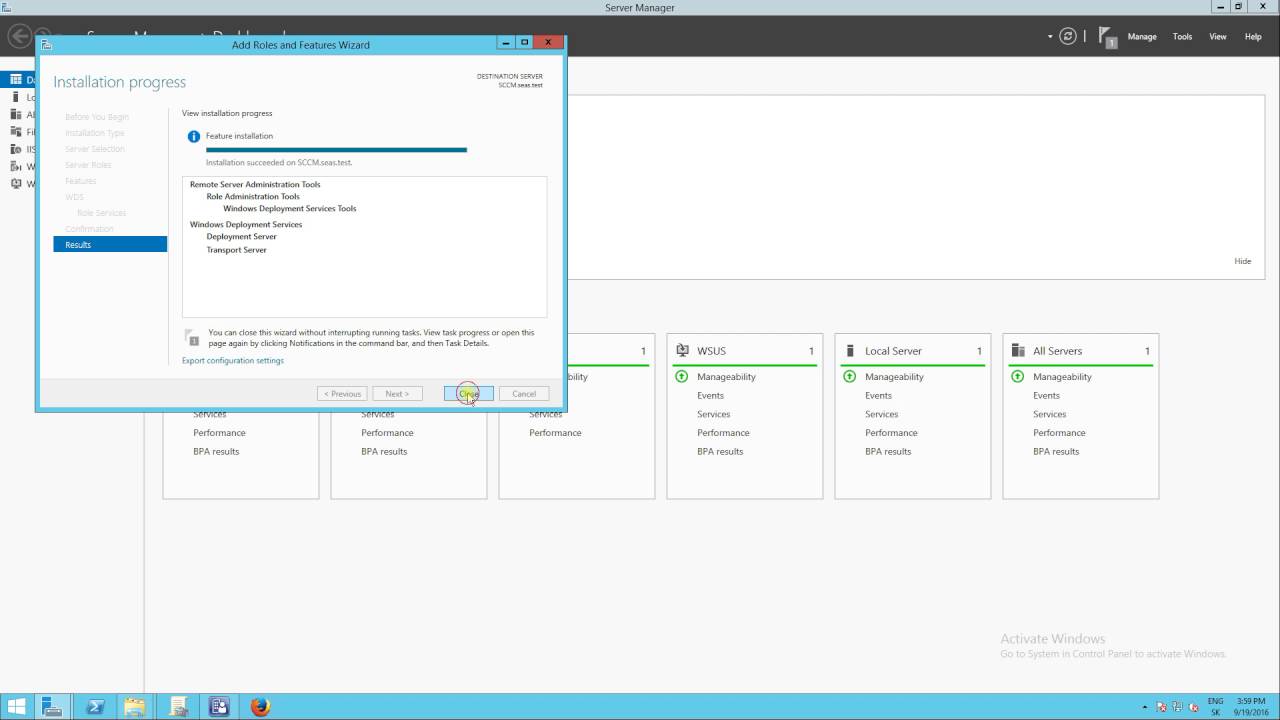
Task: Open Server Manager taskbar icon
Action: pos(53,707)
